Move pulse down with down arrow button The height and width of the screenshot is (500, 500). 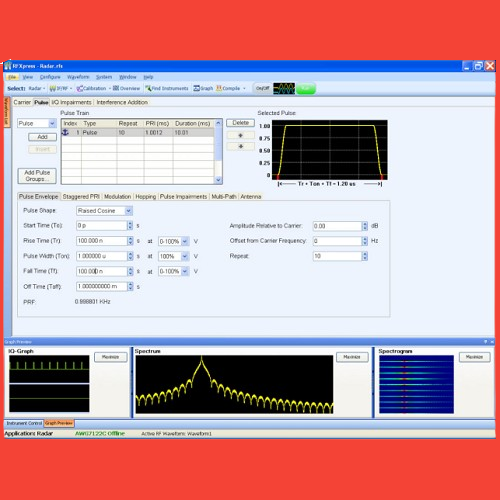pyautogui.click(x=240, y=146)
